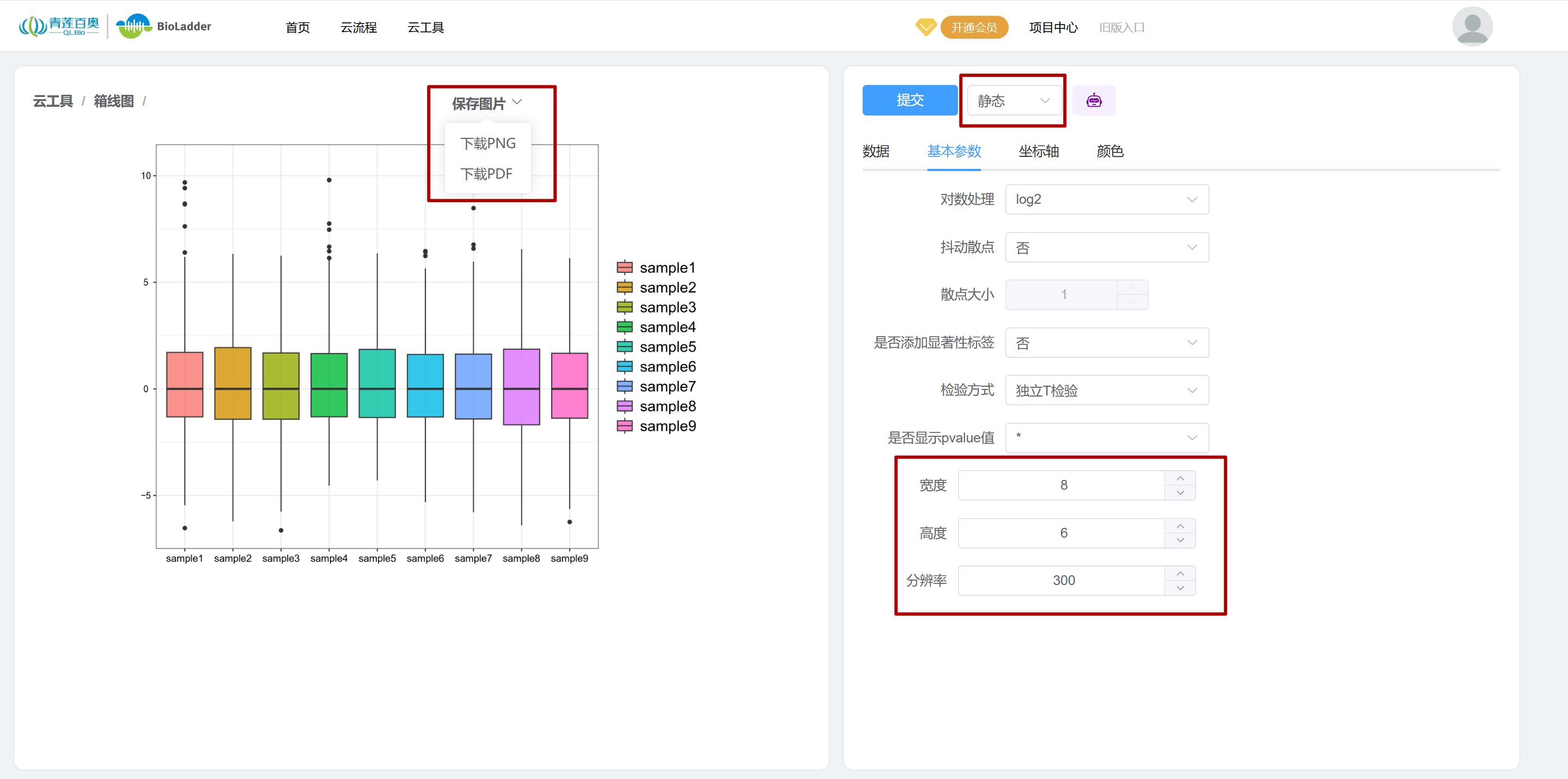Open the 是否显示pvalue值 dropdown

click(x=1107, y=438)
